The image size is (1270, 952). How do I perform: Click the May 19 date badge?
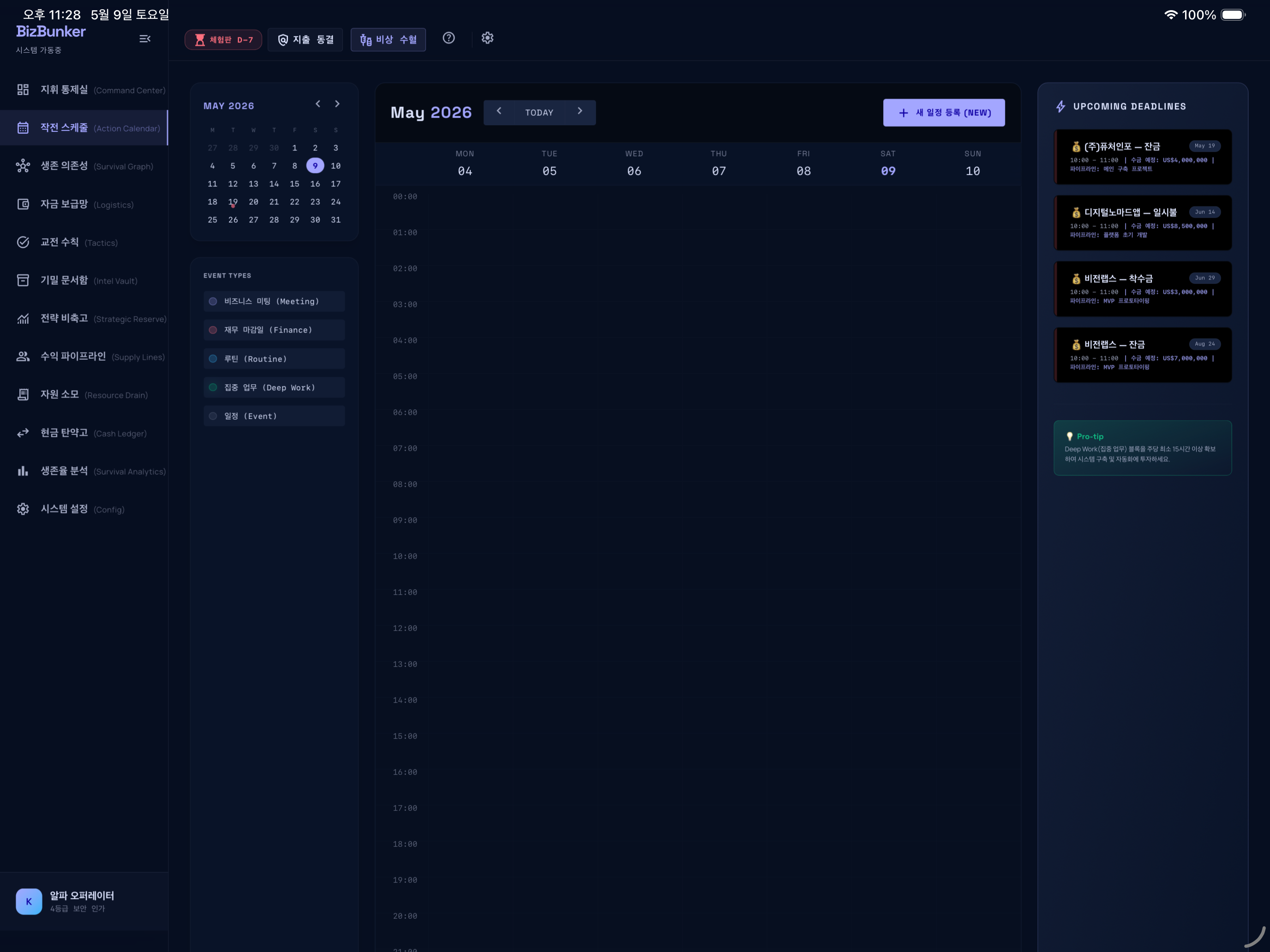coord(1204,146)
